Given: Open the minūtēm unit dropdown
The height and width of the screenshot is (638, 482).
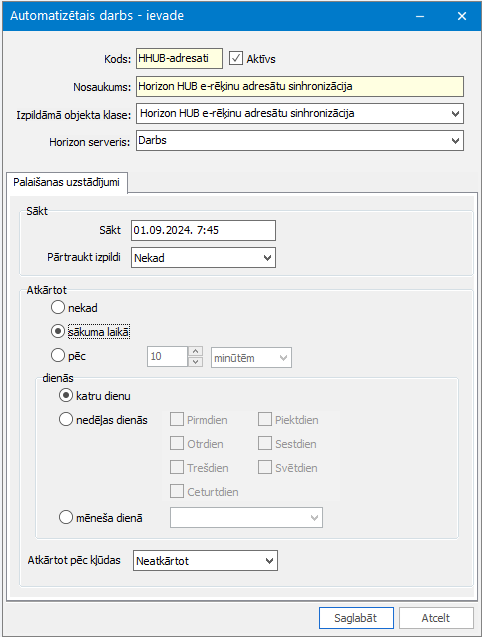Looking at the screenshot, I should pyautogui.click(x=251, y=358).
